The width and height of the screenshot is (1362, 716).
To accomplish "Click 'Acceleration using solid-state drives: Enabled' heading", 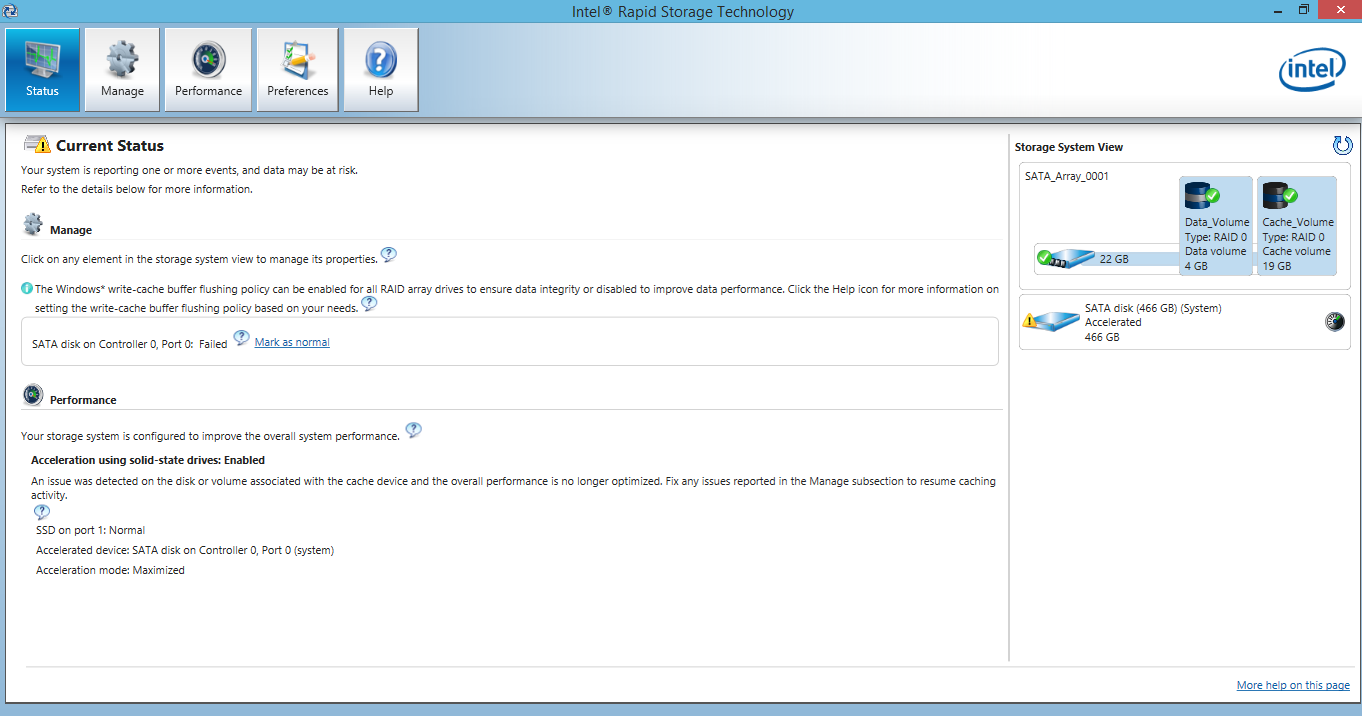I will [x=148, y=460].
